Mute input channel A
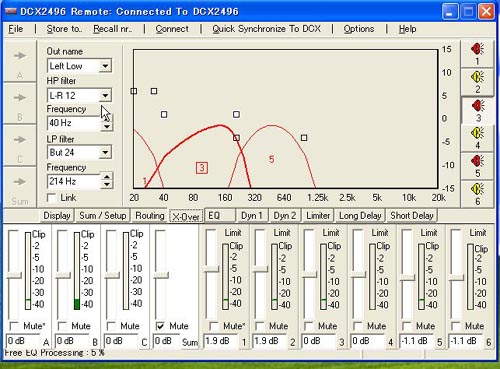 14,326
